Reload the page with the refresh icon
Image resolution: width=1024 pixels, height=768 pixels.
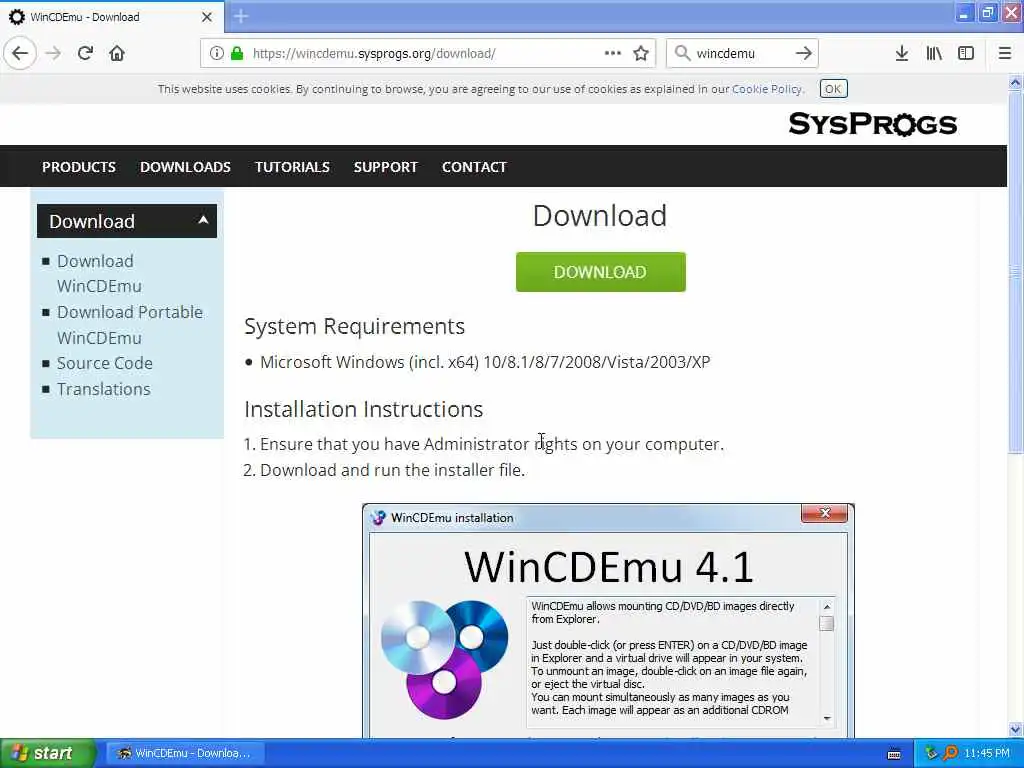(85, 54)
